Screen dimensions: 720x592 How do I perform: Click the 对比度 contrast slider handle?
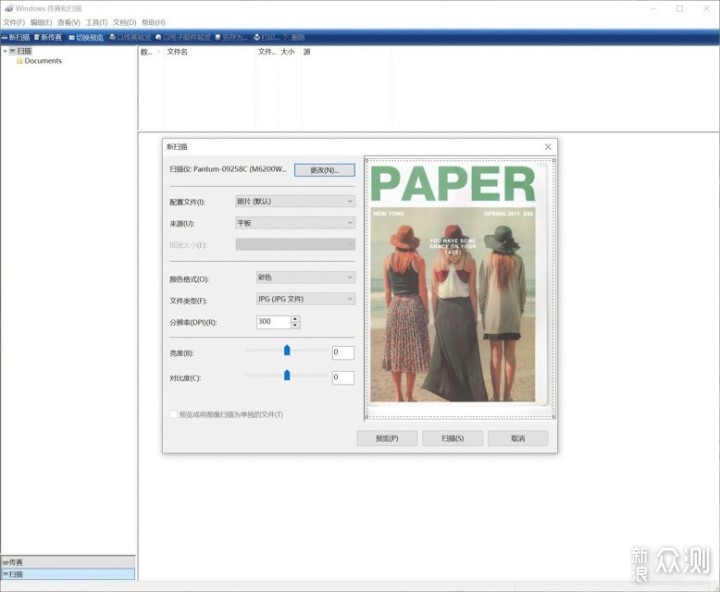click(x=287, y=375)
